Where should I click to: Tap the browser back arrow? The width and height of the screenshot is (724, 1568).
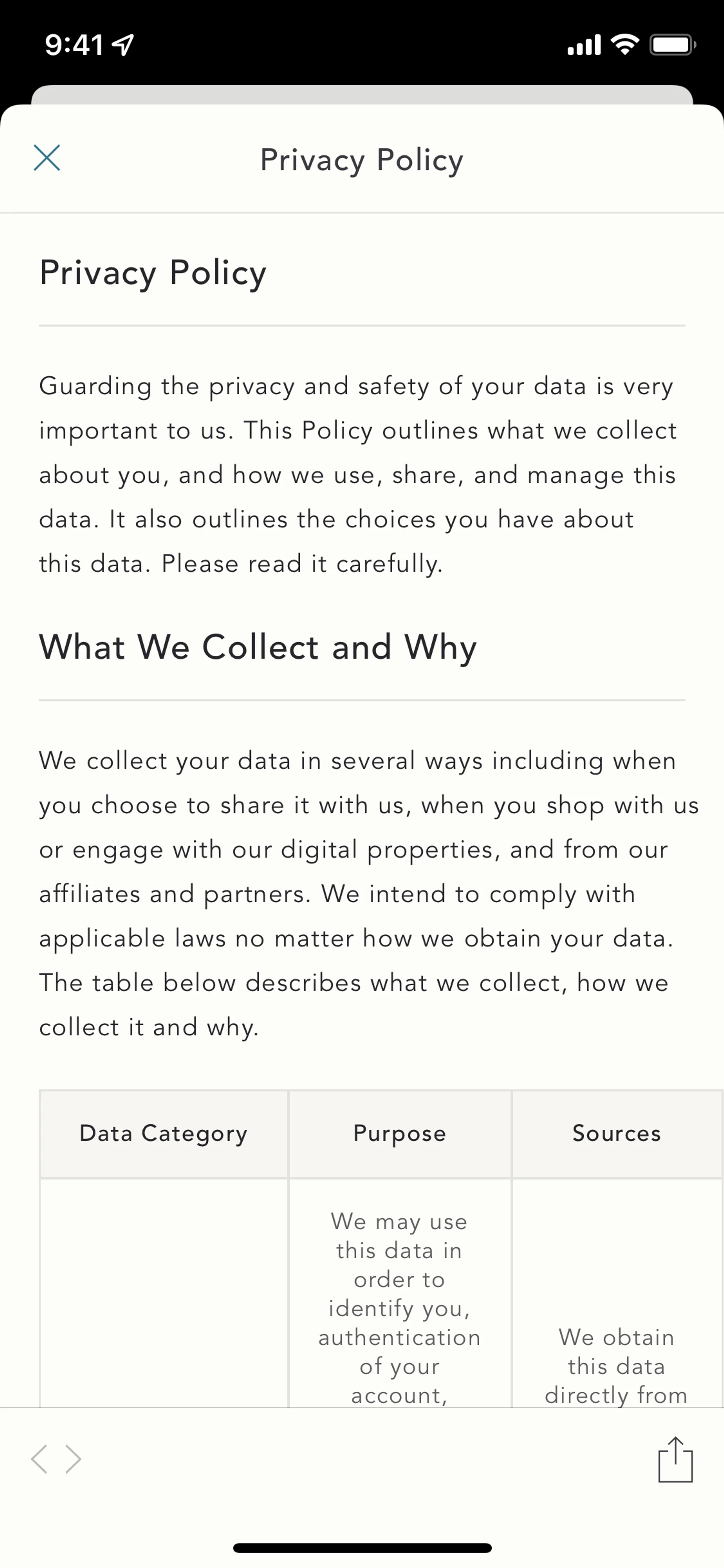[x=40, y=1459]
